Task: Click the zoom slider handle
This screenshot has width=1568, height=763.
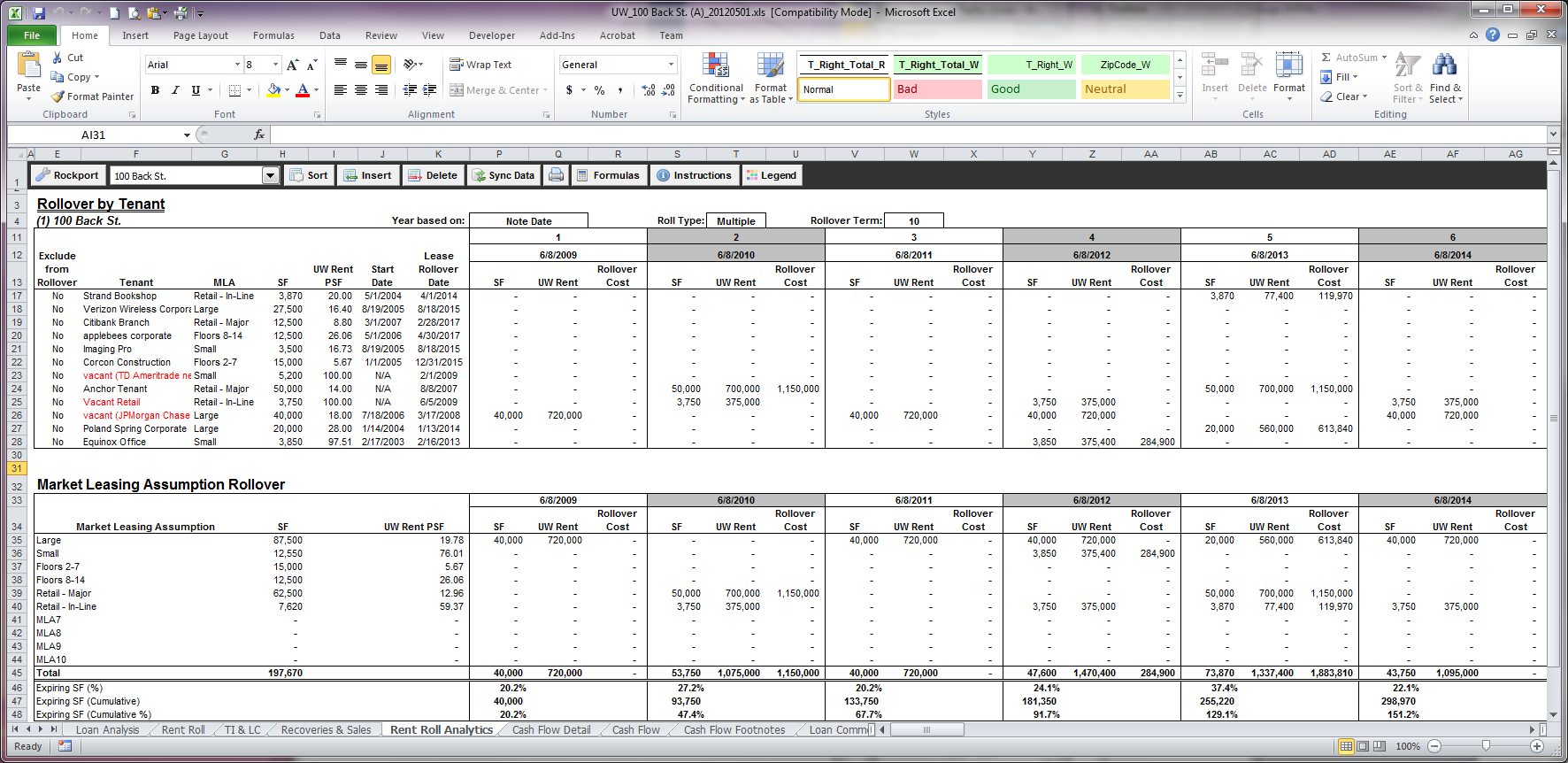Action: 1486,746
